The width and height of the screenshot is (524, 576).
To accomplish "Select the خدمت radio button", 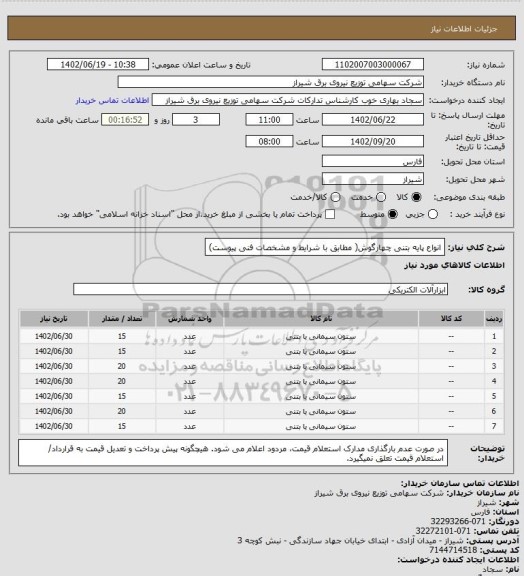I will coord(381,197).
